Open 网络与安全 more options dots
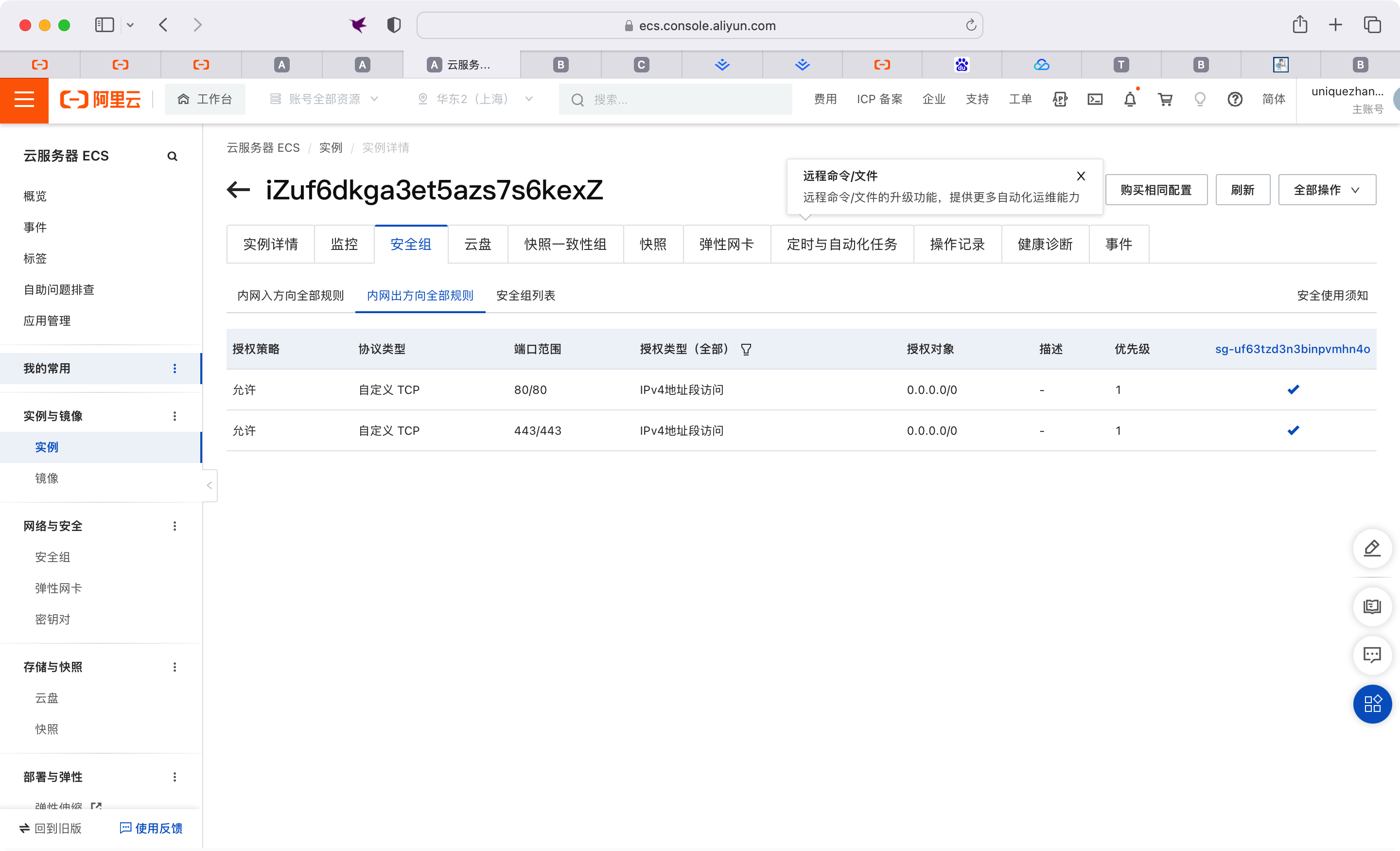This screenshot has width=1400, height=851. pyautogui.click(x=175, y=526)
